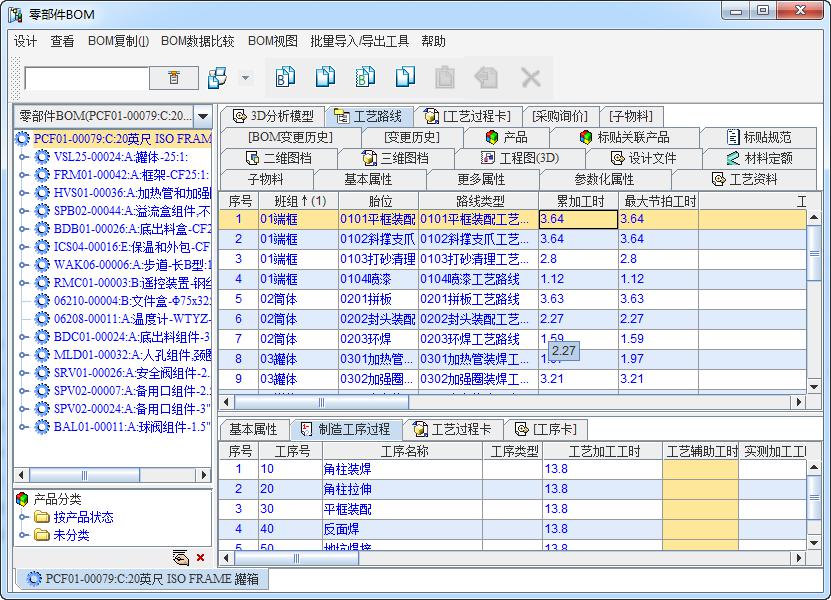The image size is (831, 600).
Task: Open the 零部件BOM combo box dropdown
Action: [203, 116]
